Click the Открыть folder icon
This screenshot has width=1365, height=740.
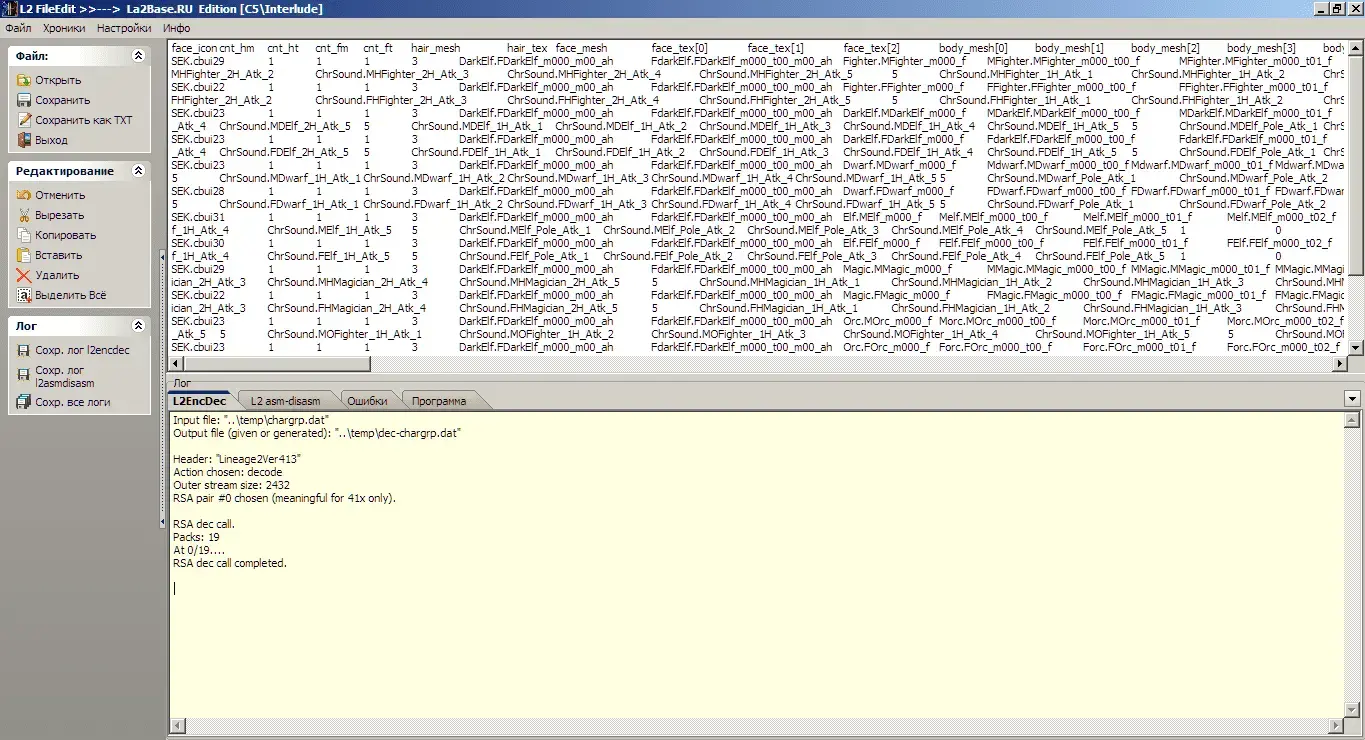(x=24, y=80)
